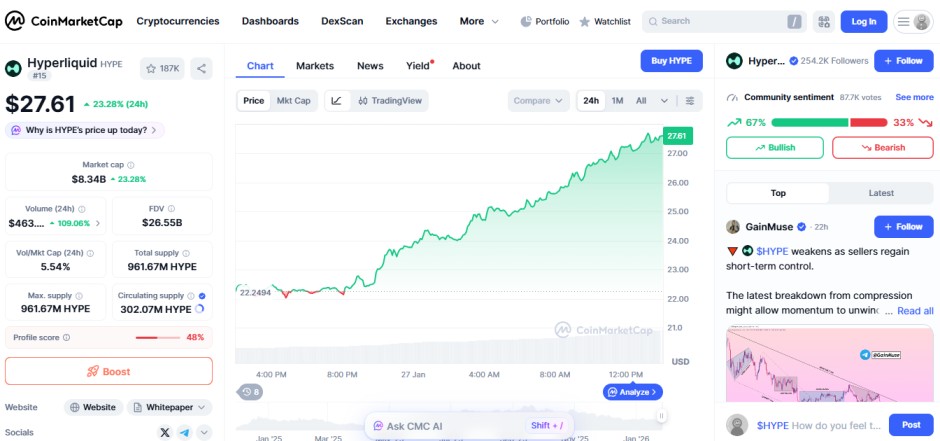Expand the More menu in navbar
Viewport: 940px width, 441px height.
coord(478,21)
